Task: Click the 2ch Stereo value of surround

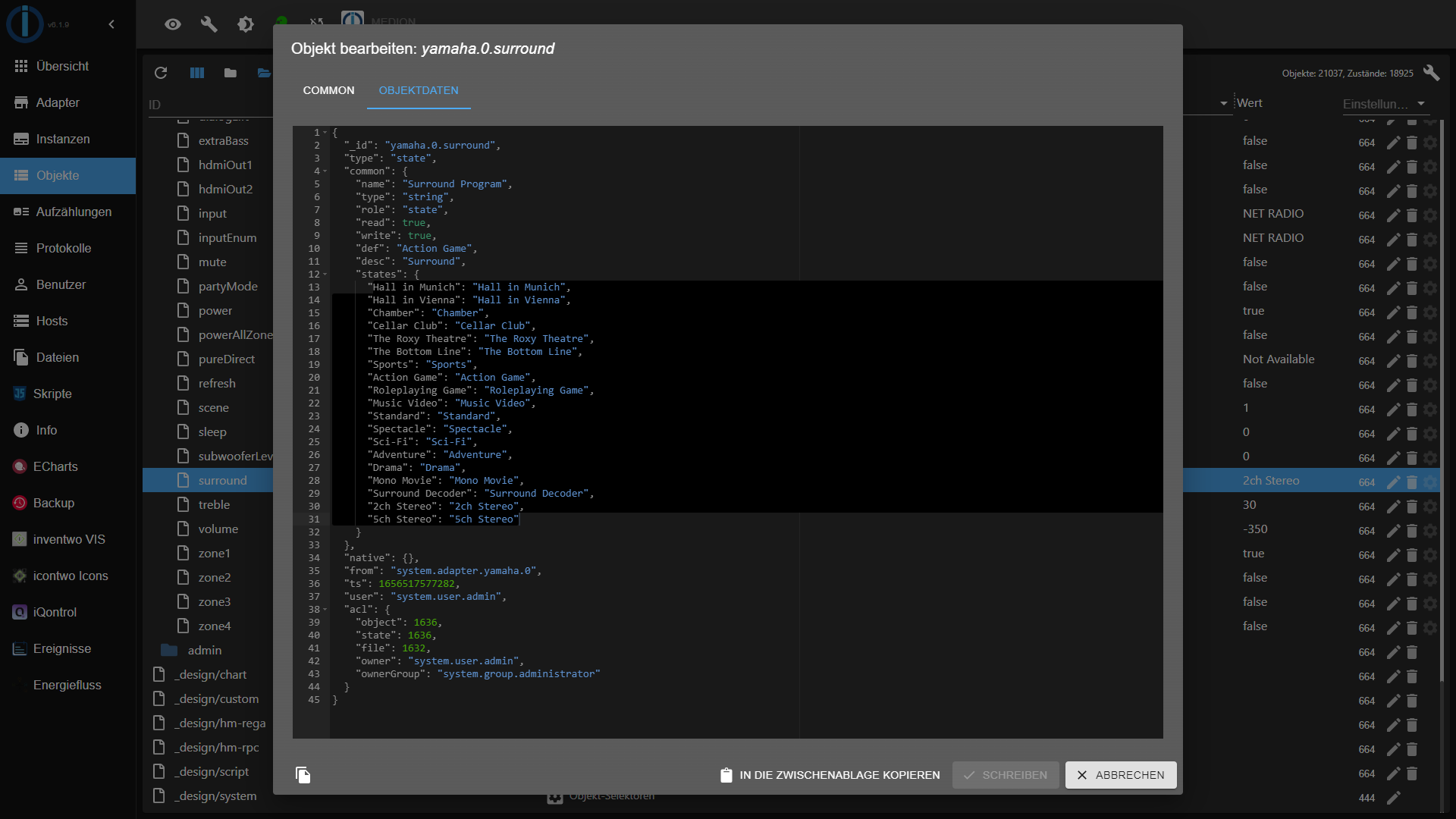Action: pos(1271,481)
